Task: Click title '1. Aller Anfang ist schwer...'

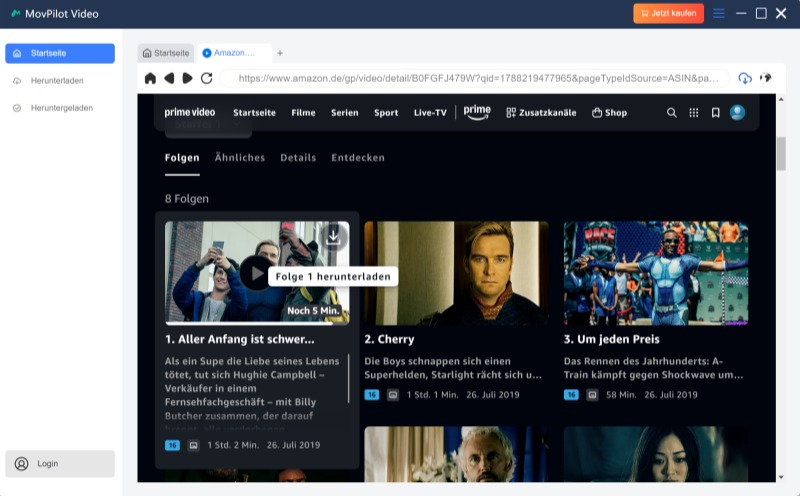Action: coord(239,339)
